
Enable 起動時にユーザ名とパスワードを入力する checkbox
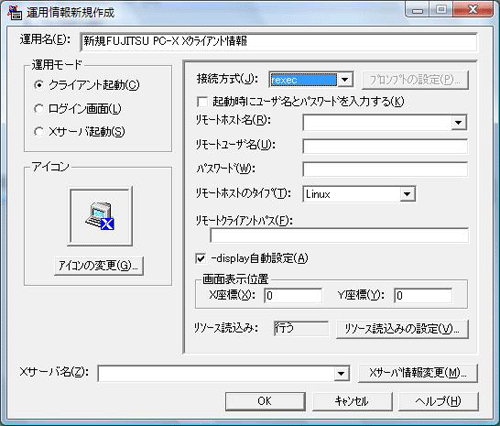pos(202,101)
